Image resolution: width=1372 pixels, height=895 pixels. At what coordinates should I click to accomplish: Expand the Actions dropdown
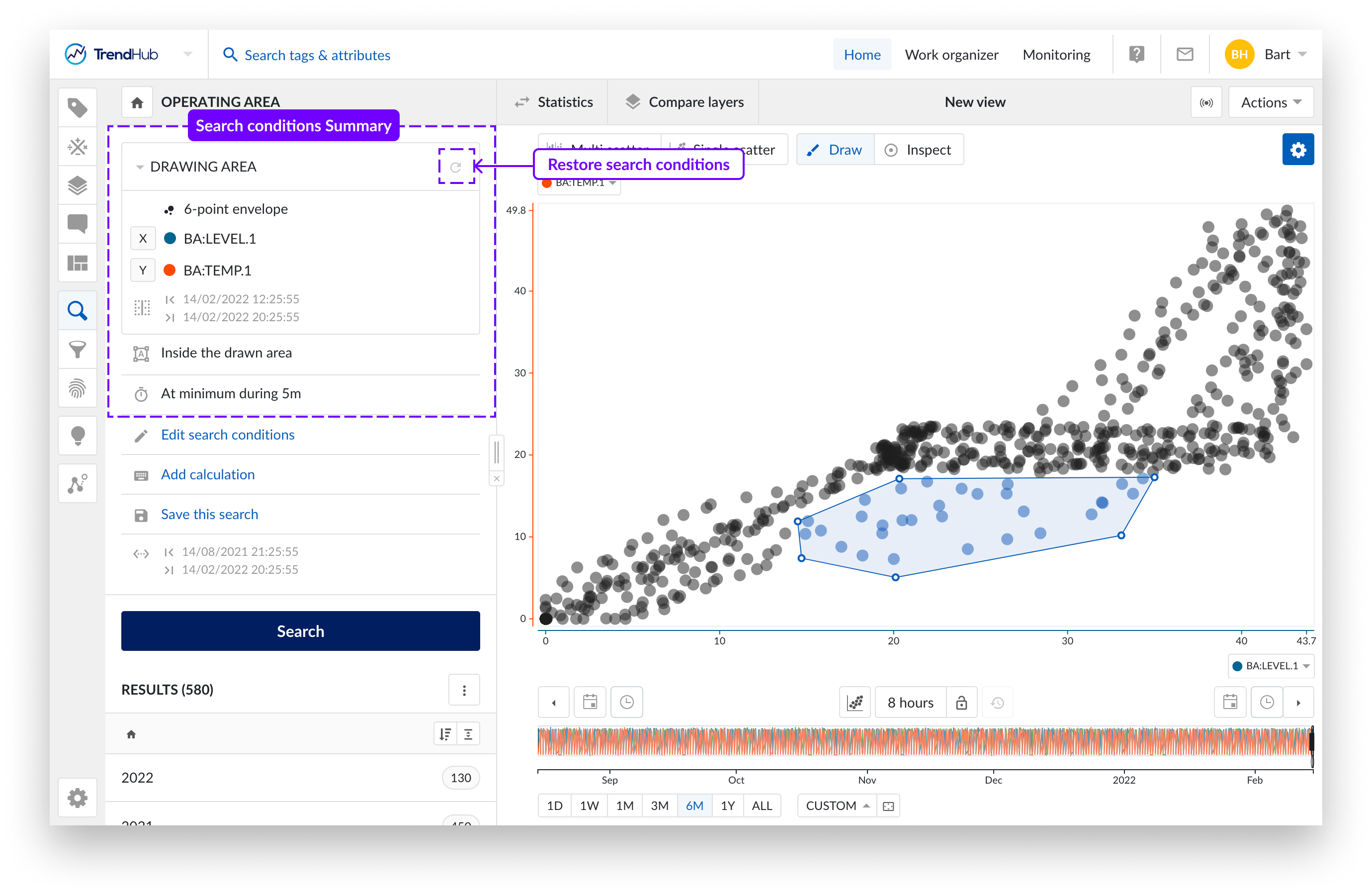coord(1271,102)
